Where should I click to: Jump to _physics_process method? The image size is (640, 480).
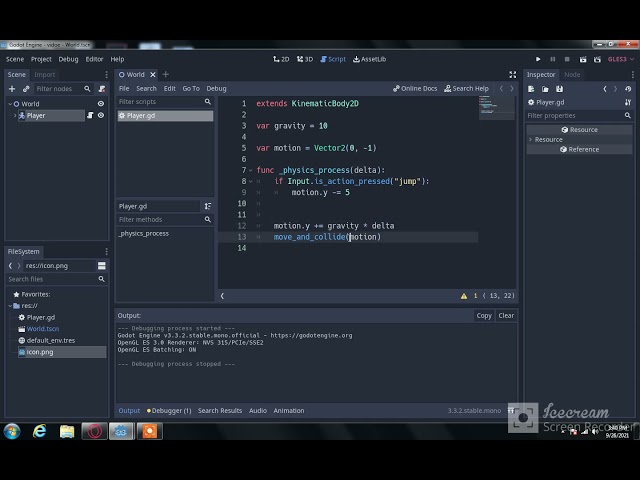[144, 233]
